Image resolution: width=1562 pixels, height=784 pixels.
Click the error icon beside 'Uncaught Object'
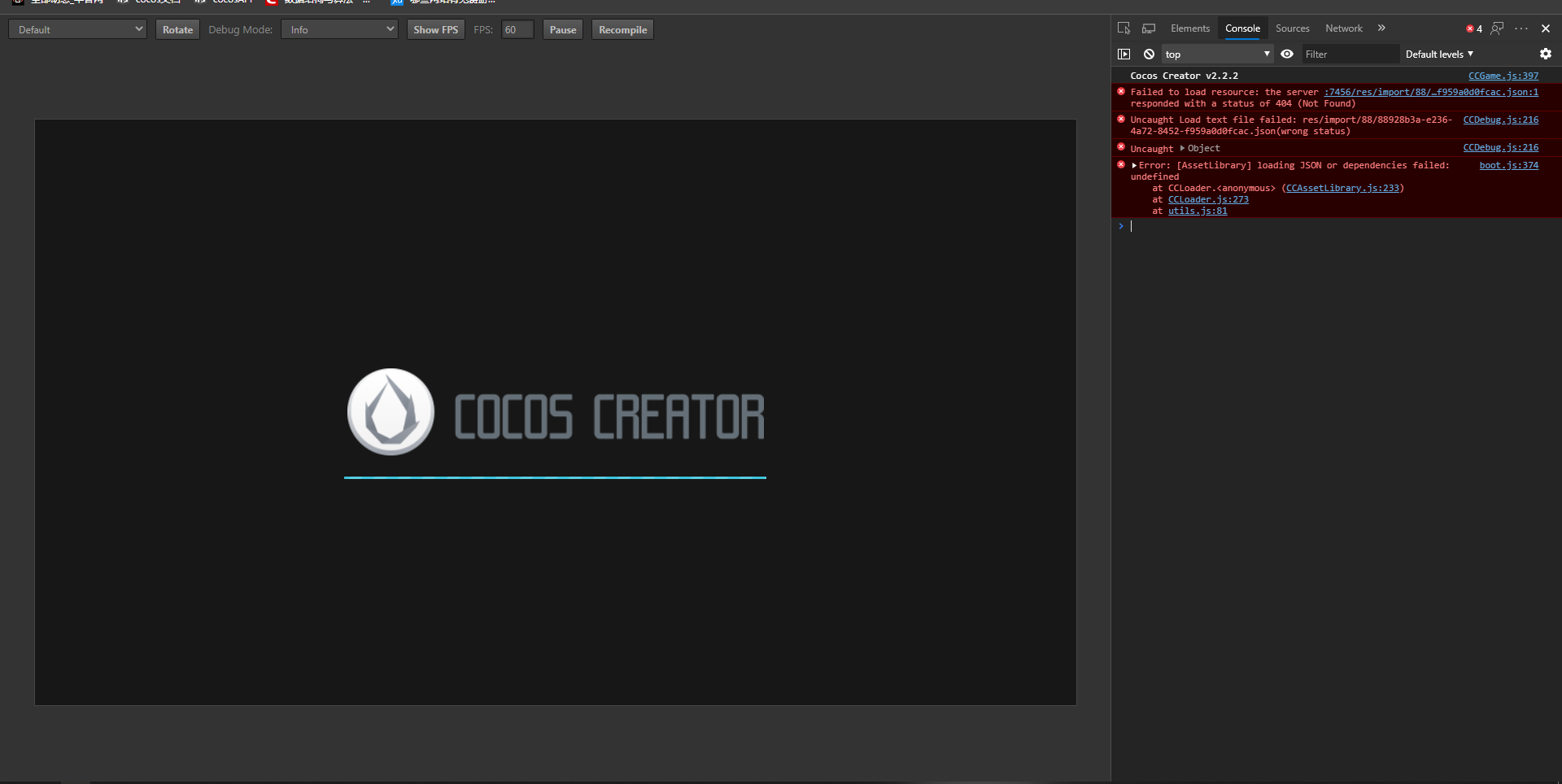pos(1121,147)
